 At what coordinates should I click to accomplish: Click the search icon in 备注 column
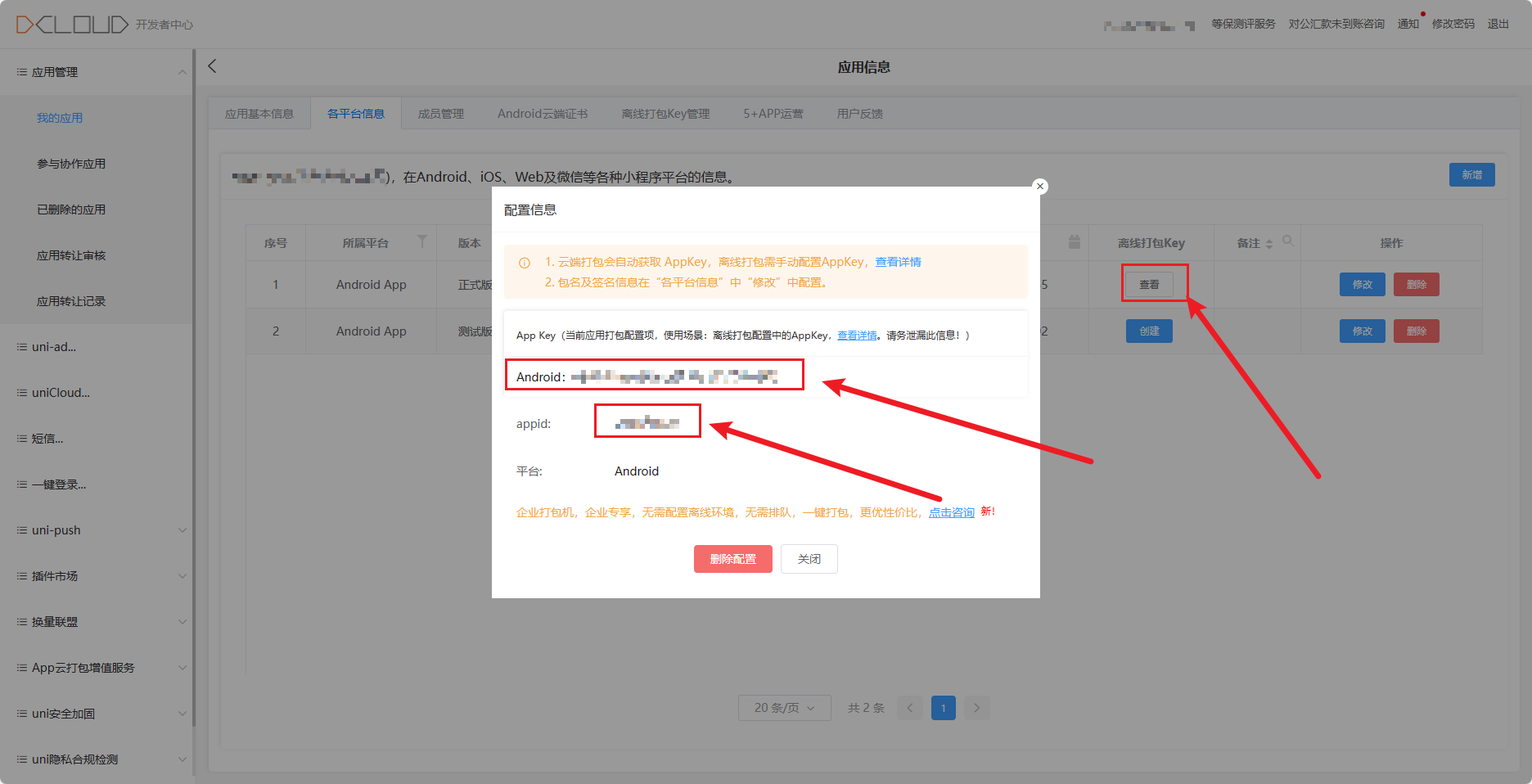pyautogui.click(x=1287, y=241)
